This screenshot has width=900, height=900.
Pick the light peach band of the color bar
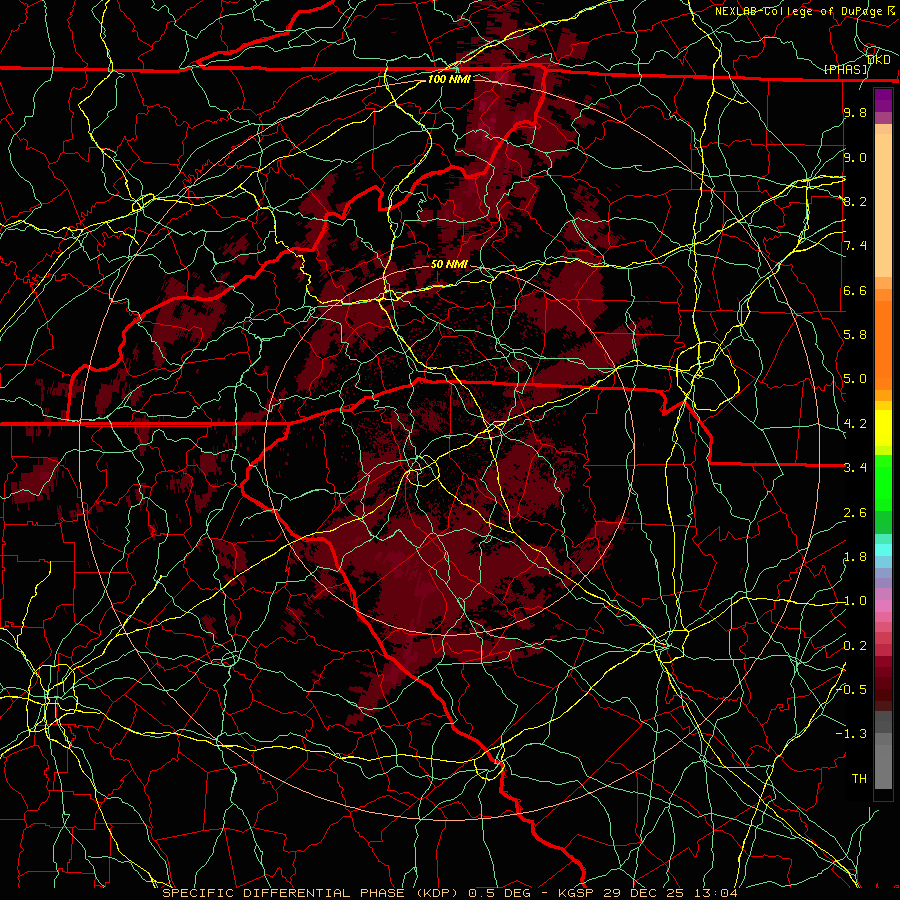click(883, 207)
